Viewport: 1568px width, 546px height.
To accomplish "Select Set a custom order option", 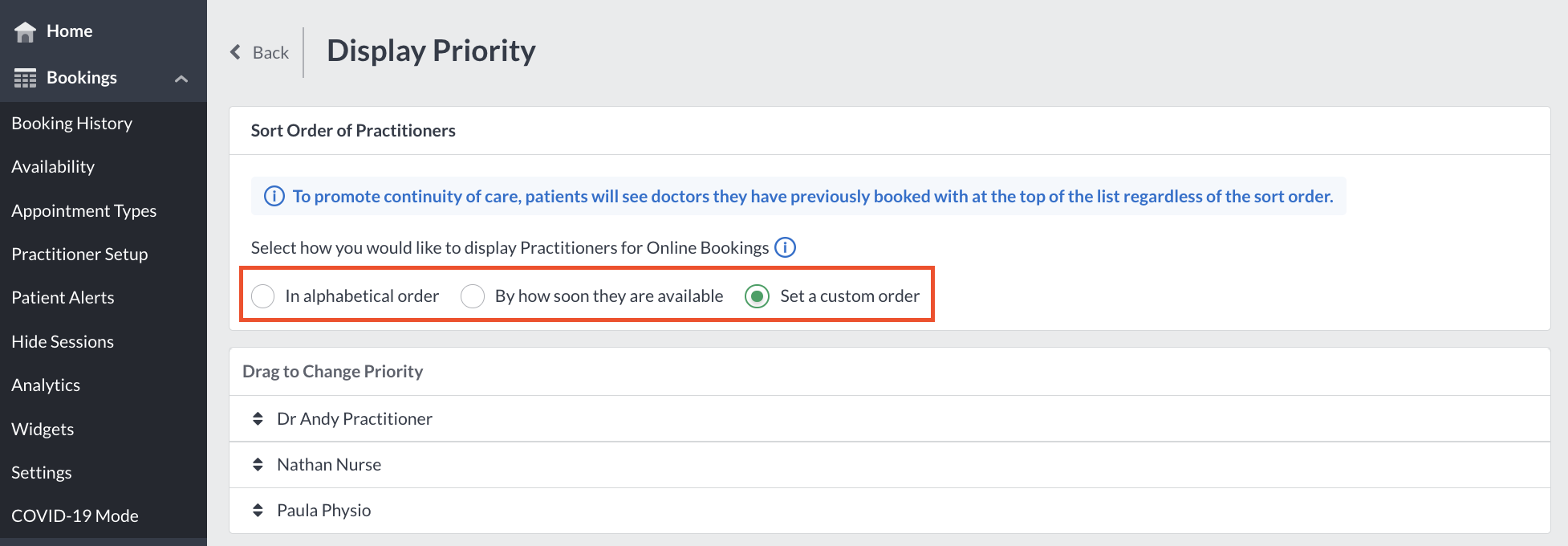I will (x=757, y=296).
